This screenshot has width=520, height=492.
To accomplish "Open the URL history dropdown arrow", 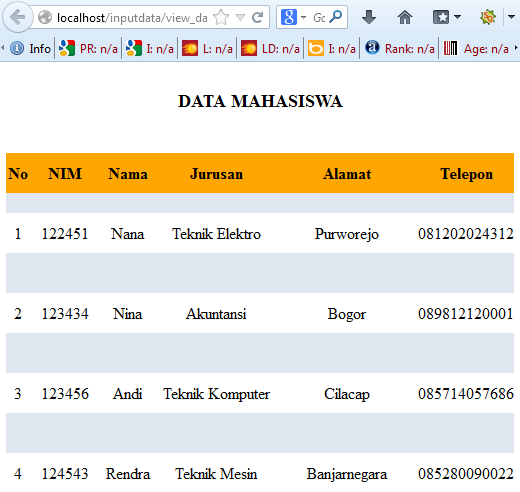I will click(240, 17).
